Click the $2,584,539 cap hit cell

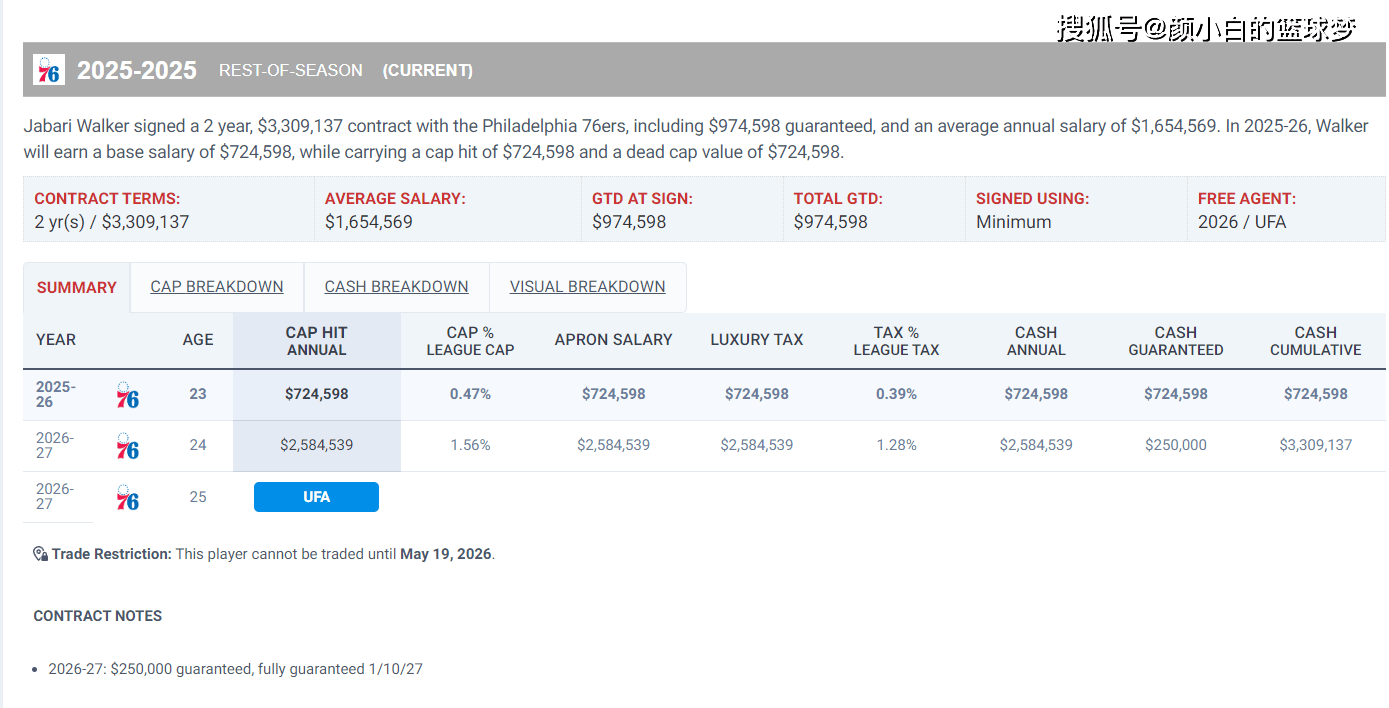point(316,445)
